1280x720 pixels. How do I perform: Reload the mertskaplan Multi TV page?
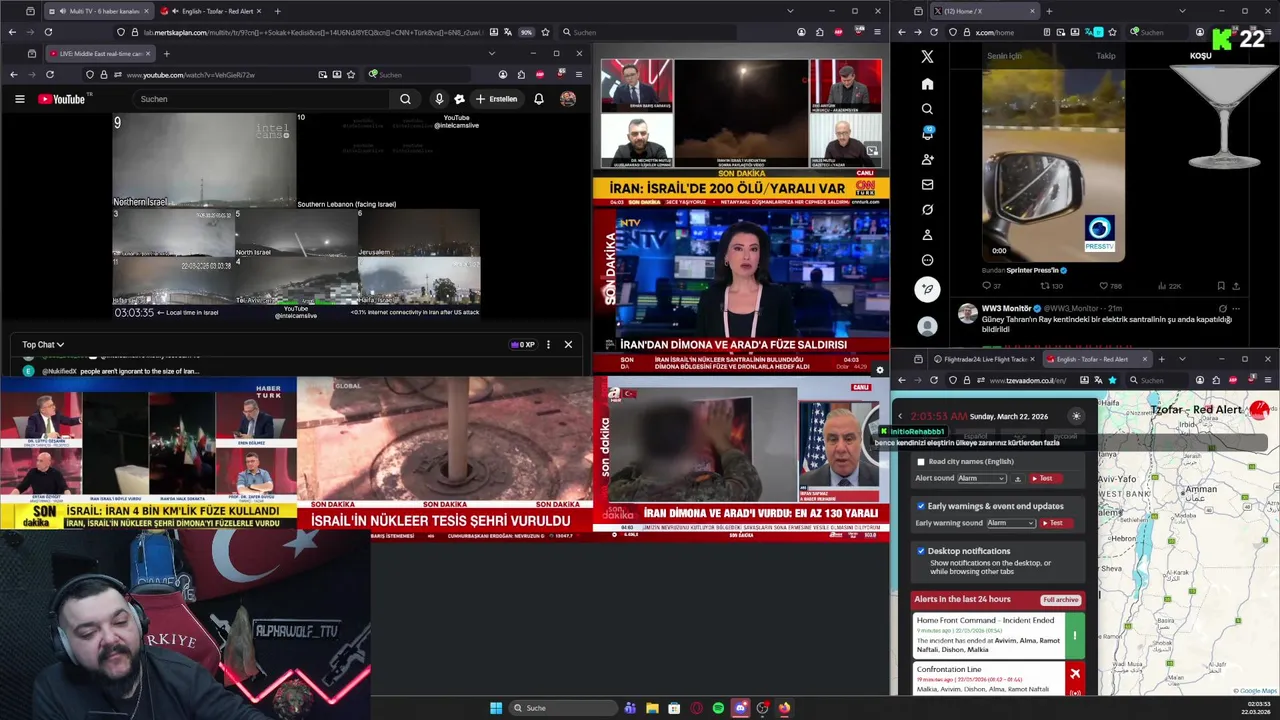[x=49, y=32]
